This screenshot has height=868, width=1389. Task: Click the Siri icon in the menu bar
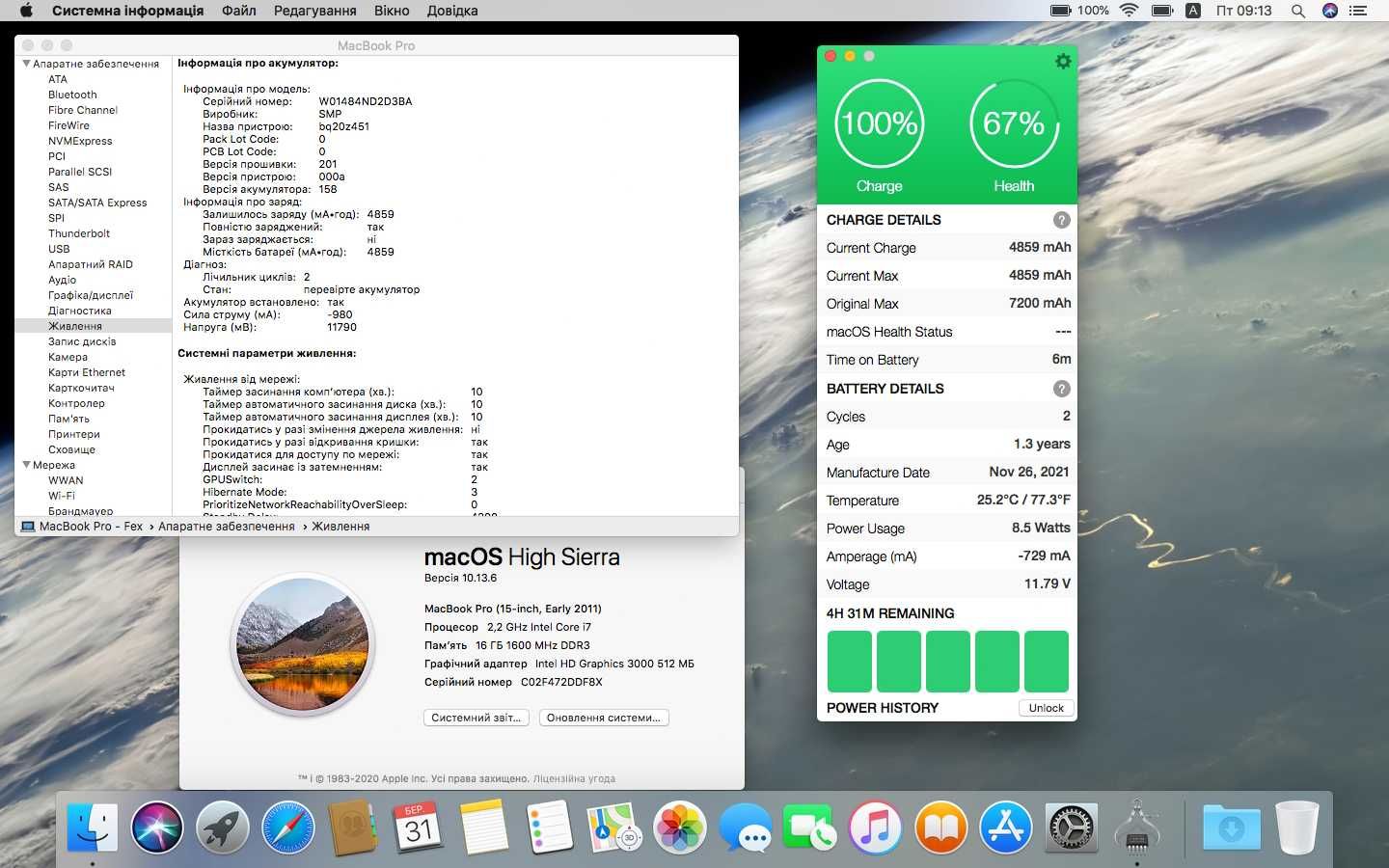pos(1329,11)
